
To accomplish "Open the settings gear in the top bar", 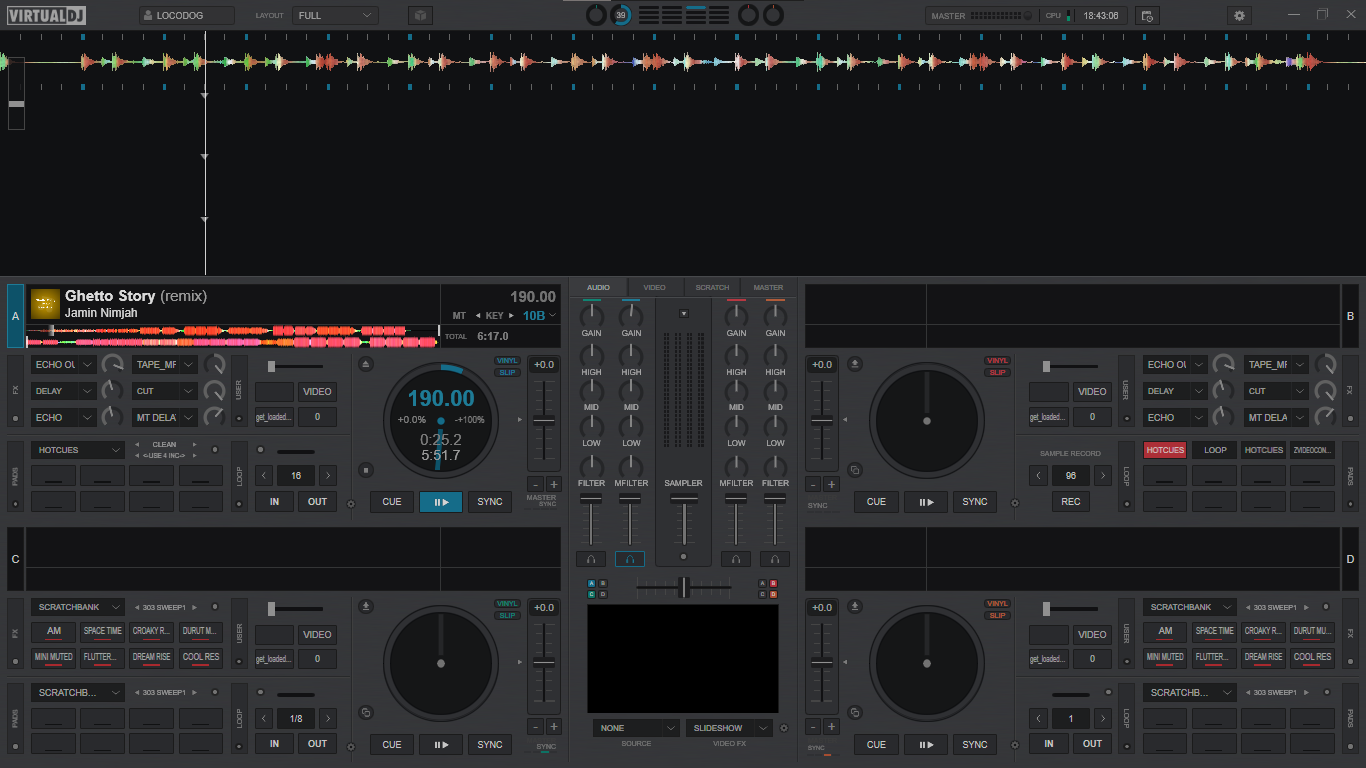I will point(1240,16).
